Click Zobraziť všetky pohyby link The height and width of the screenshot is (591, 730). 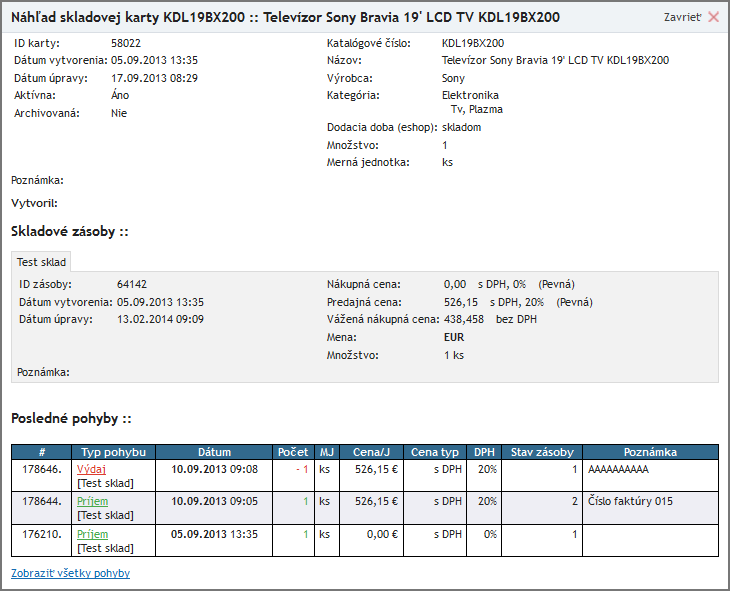point(70,573)
